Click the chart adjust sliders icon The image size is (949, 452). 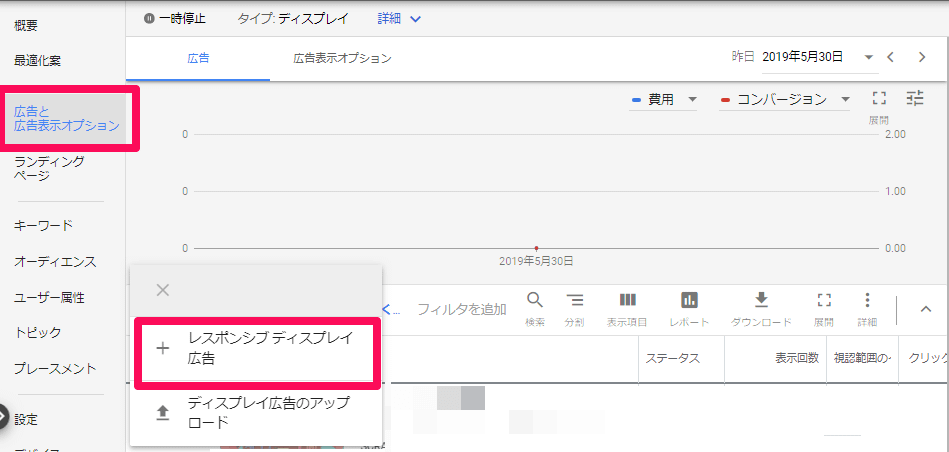[915, 98]
